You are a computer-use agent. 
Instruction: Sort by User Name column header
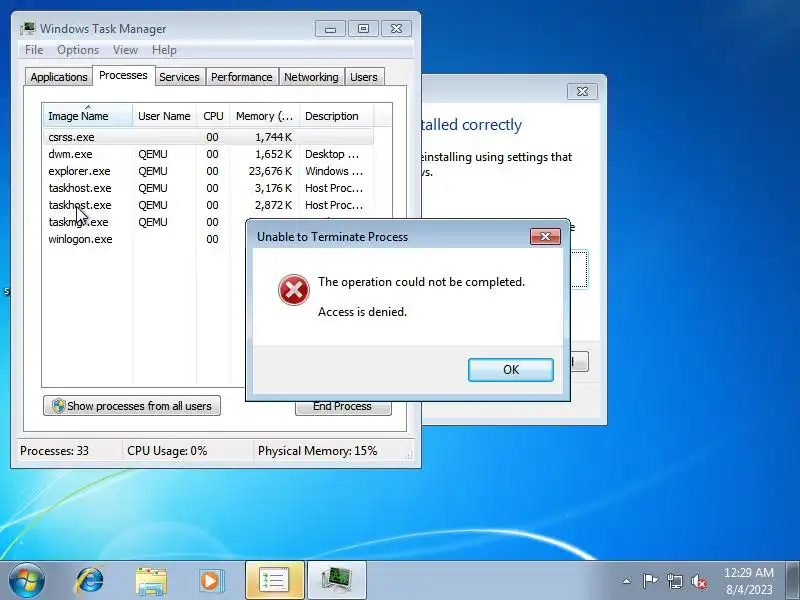[x=164, y=116]
